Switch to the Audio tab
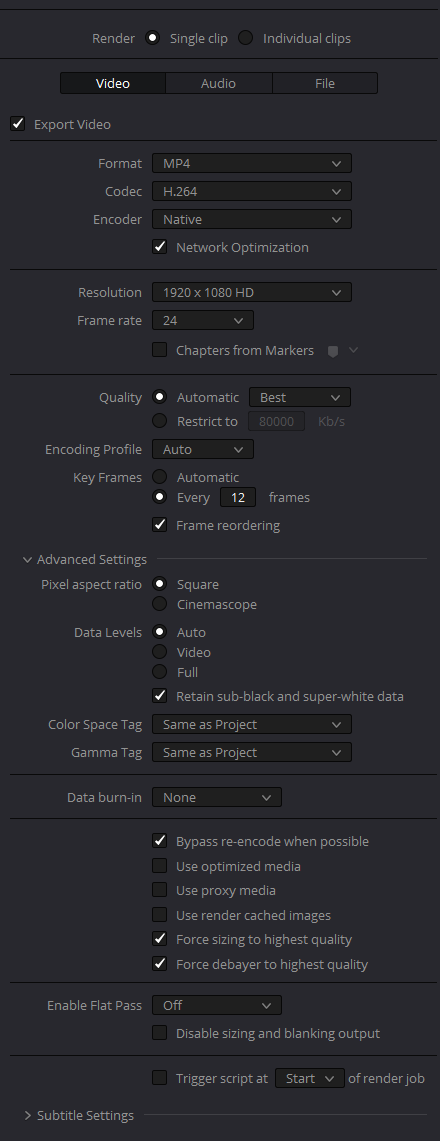Image resolution: width=440 pixels, height=1141 pixels. coord(218,83)
